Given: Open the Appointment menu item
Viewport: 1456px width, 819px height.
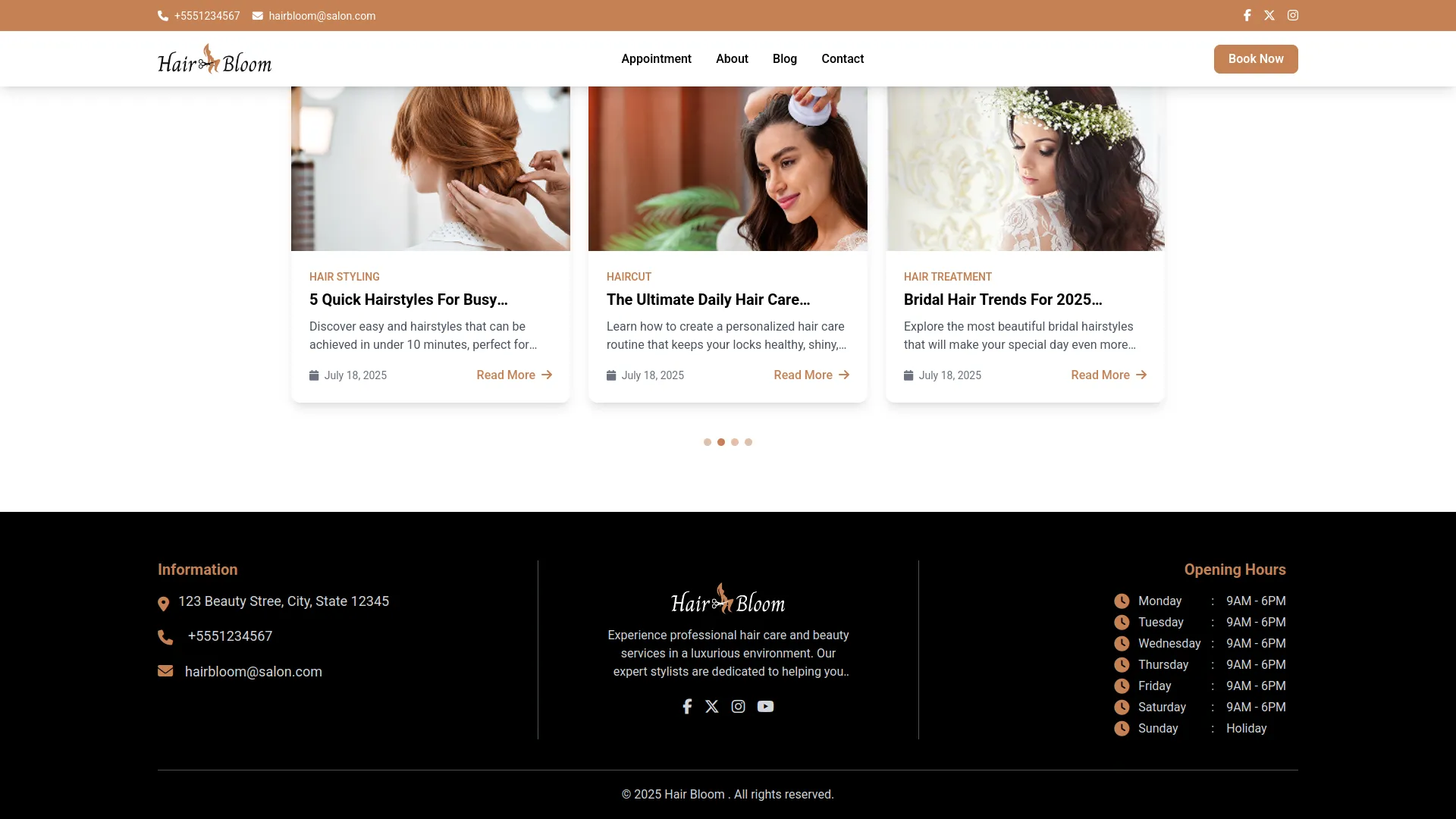Looking at the screenshot, I should coord(656,59).
